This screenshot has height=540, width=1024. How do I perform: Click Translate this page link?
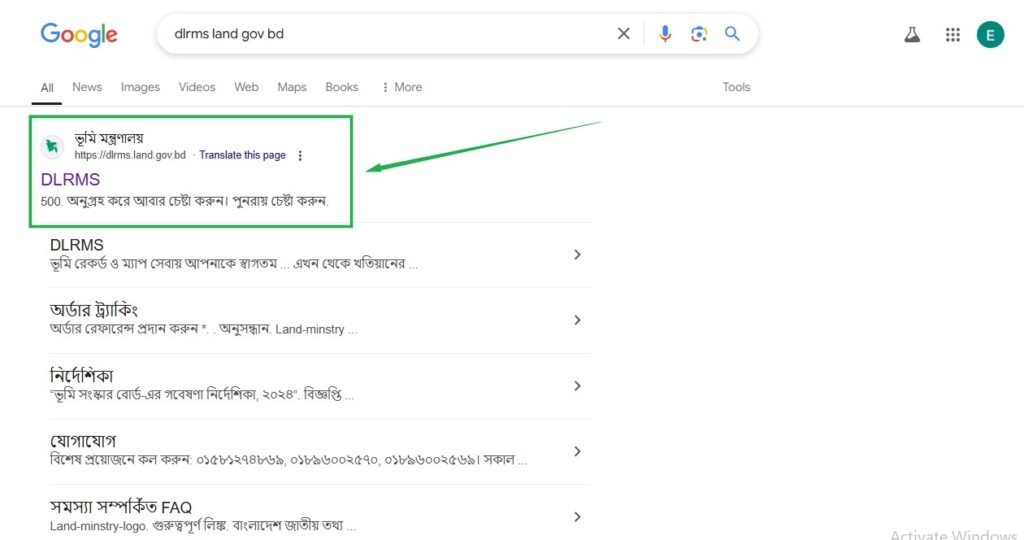click(x=242, y=155)
